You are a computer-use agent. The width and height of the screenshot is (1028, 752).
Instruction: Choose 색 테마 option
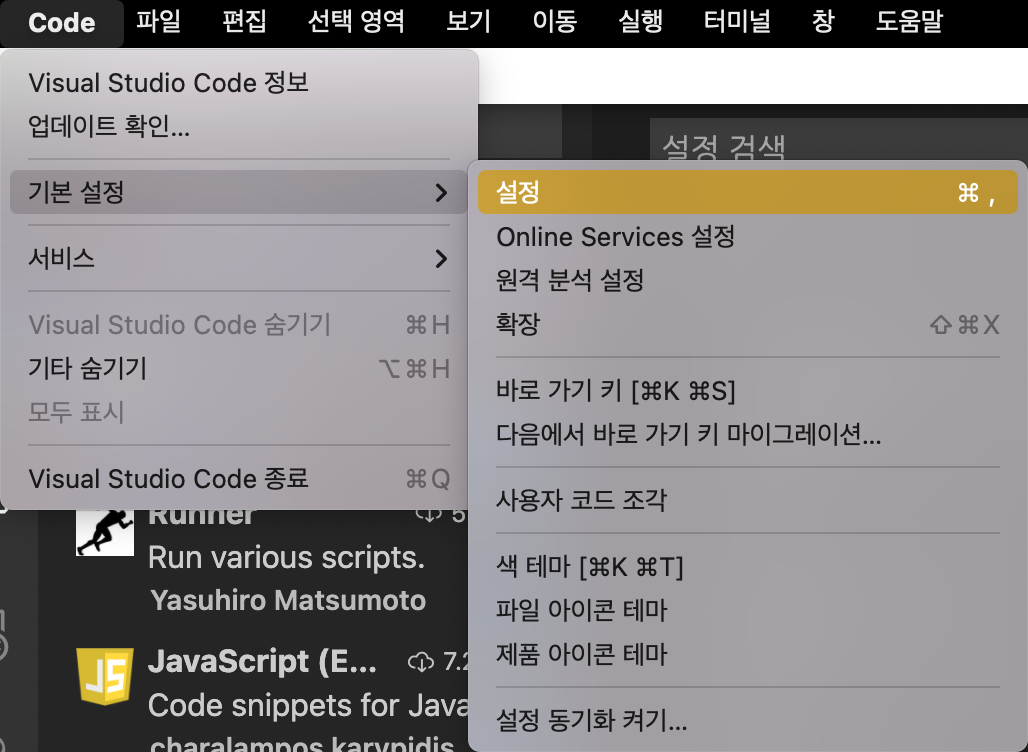[x=747, y=566]
